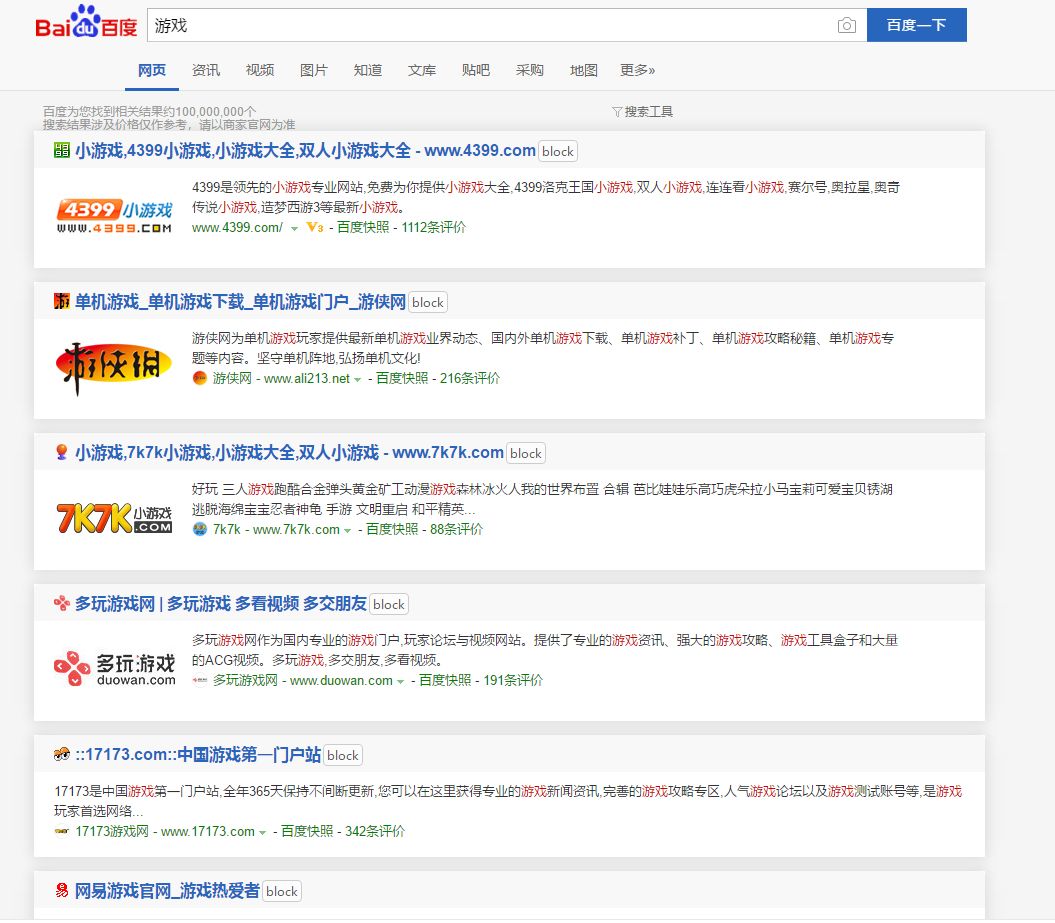Open camera image search icon

[x=846, y=26]
